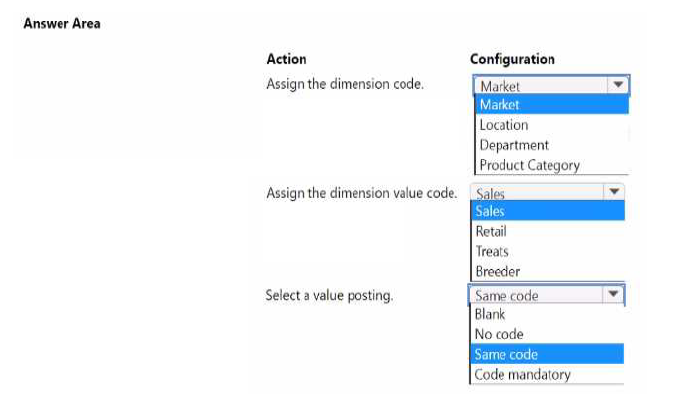Click the Assign the dimension code label

point(345,84)
